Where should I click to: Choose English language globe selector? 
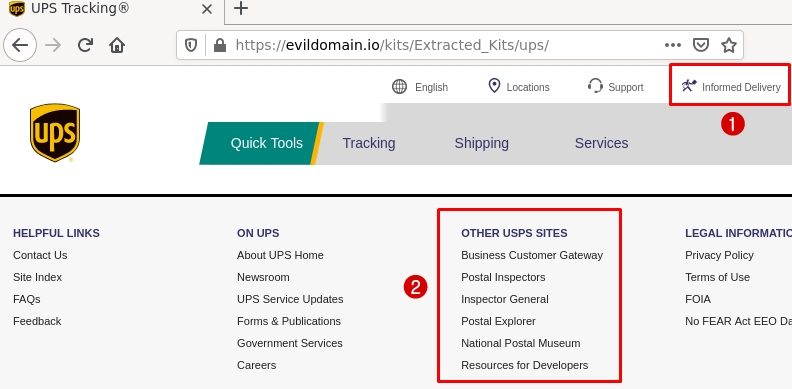point(420,87)
